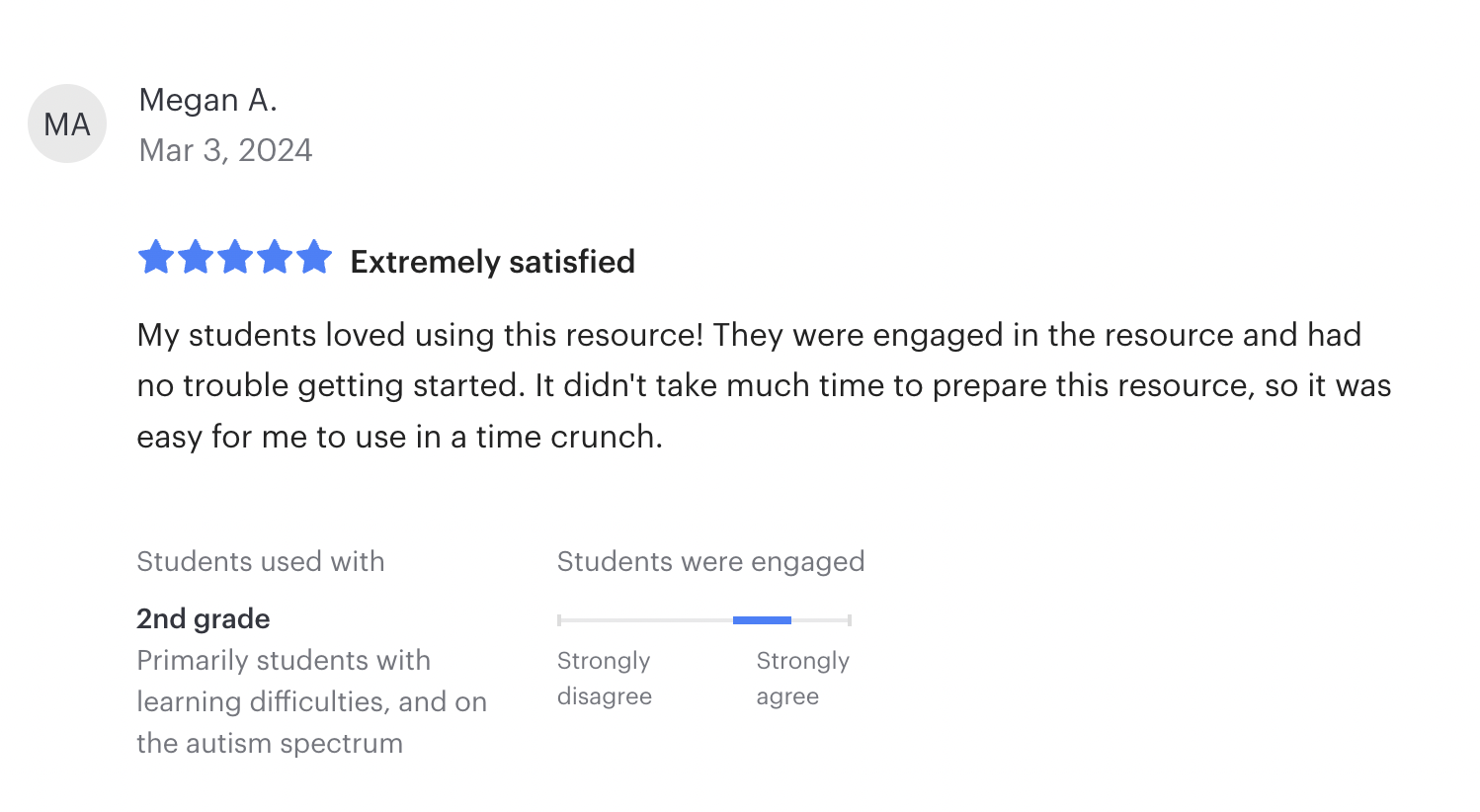Click the blue segment of the engagement bar
The image size is (1480, 812).
click(x=762, y=620)
